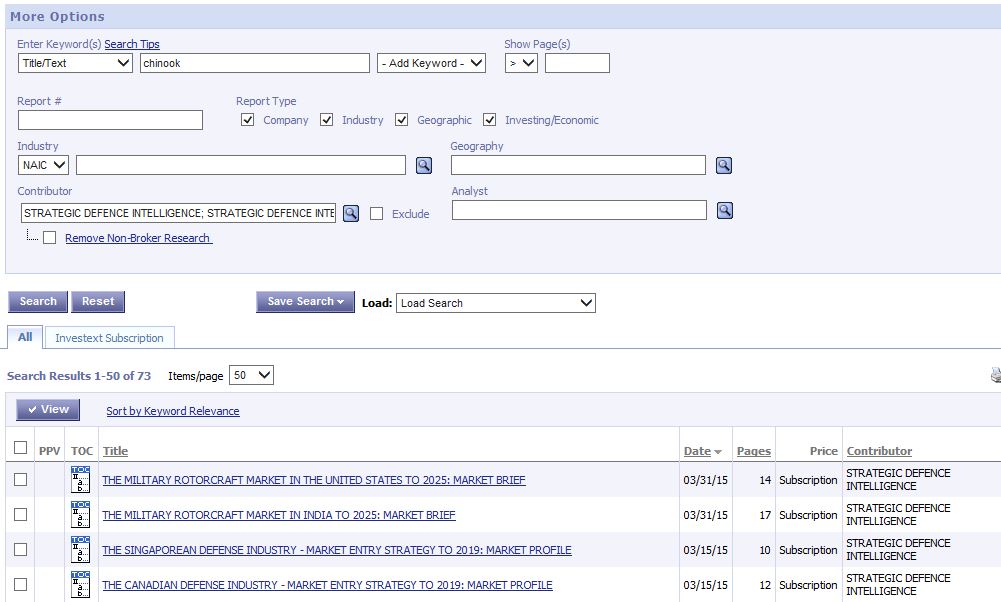Open TOC icon for United States rotorcraft report
Viewport: 1001px width, 602px height.
(80, 480)
